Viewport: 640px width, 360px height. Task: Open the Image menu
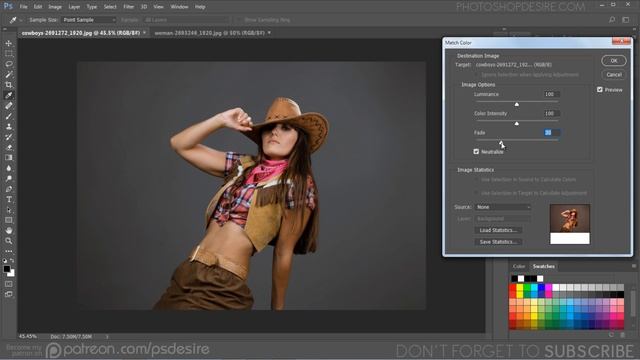click(x=55, y=7)
